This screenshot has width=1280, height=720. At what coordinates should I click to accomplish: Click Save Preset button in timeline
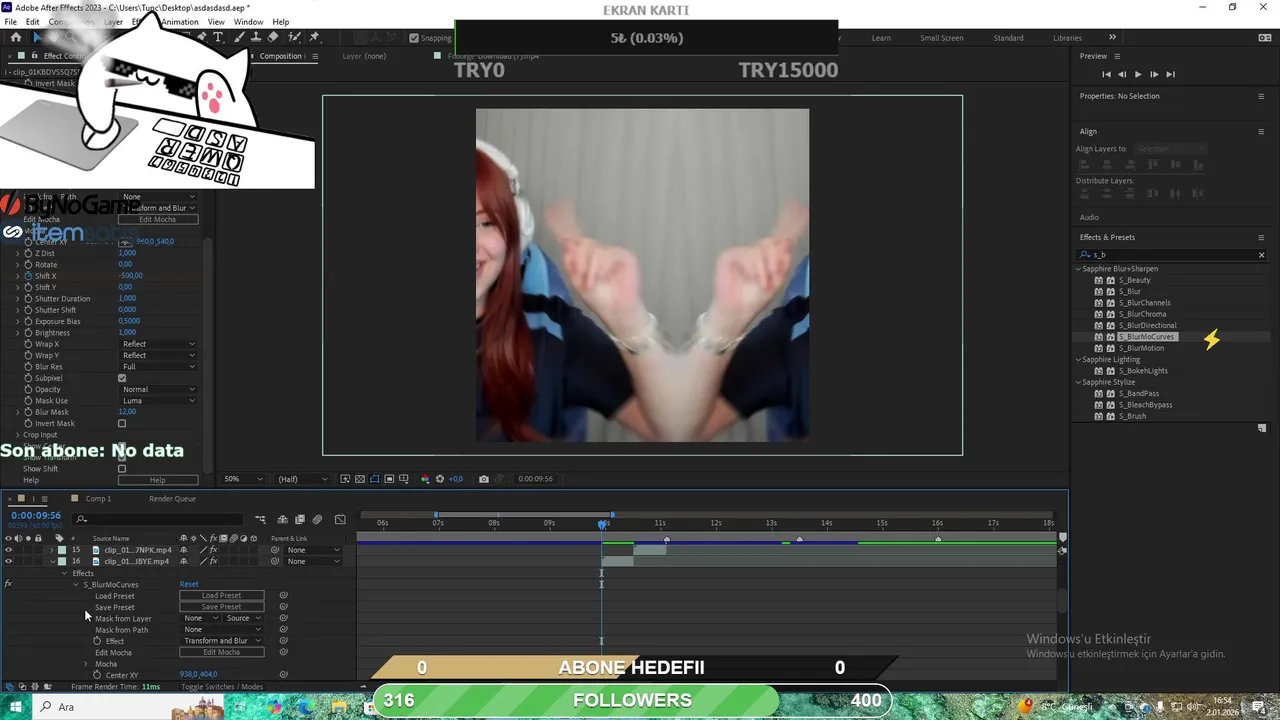(x=221, y=607)
